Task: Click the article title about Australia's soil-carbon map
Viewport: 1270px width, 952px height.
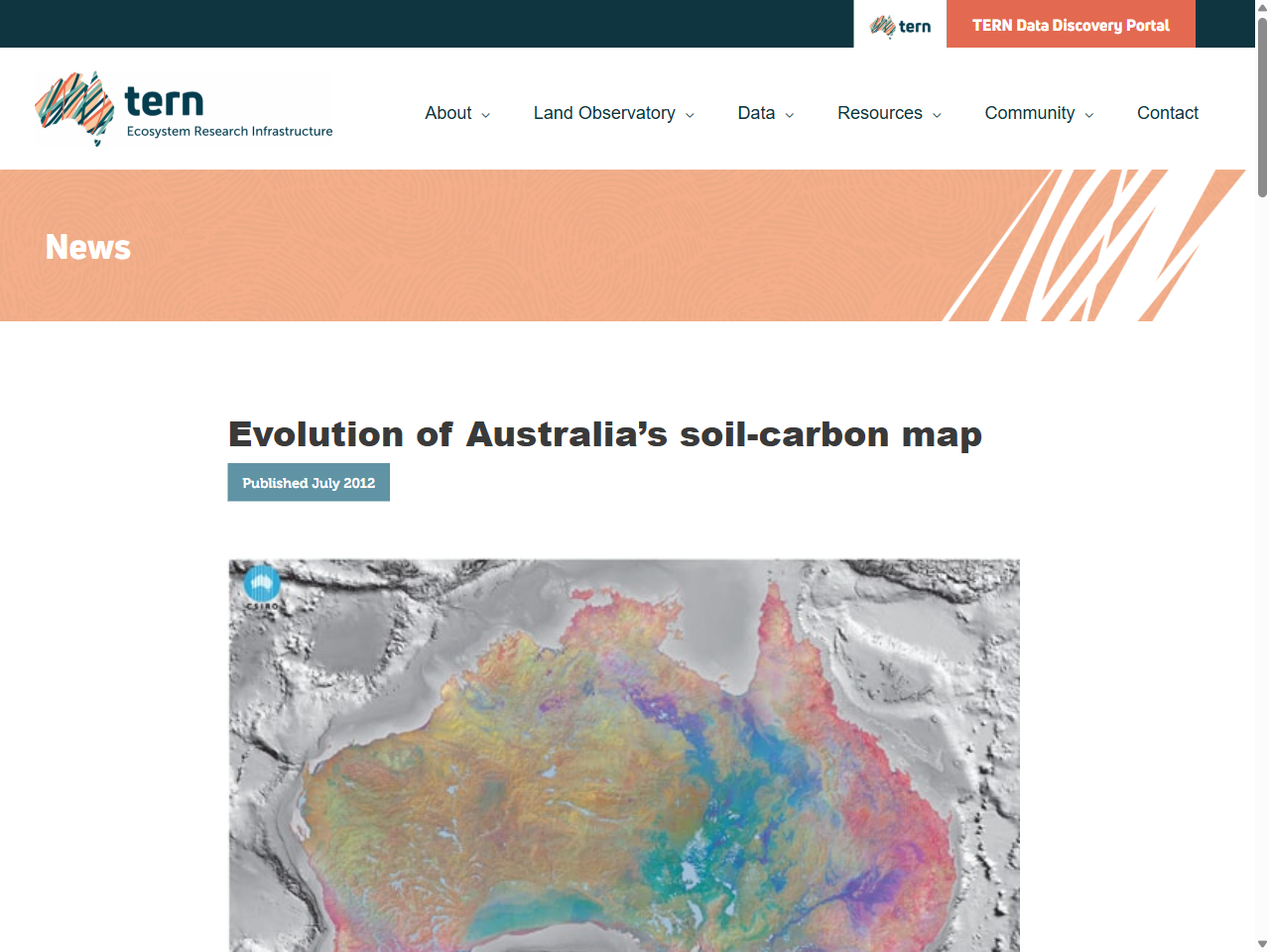Action: (604, 433)
